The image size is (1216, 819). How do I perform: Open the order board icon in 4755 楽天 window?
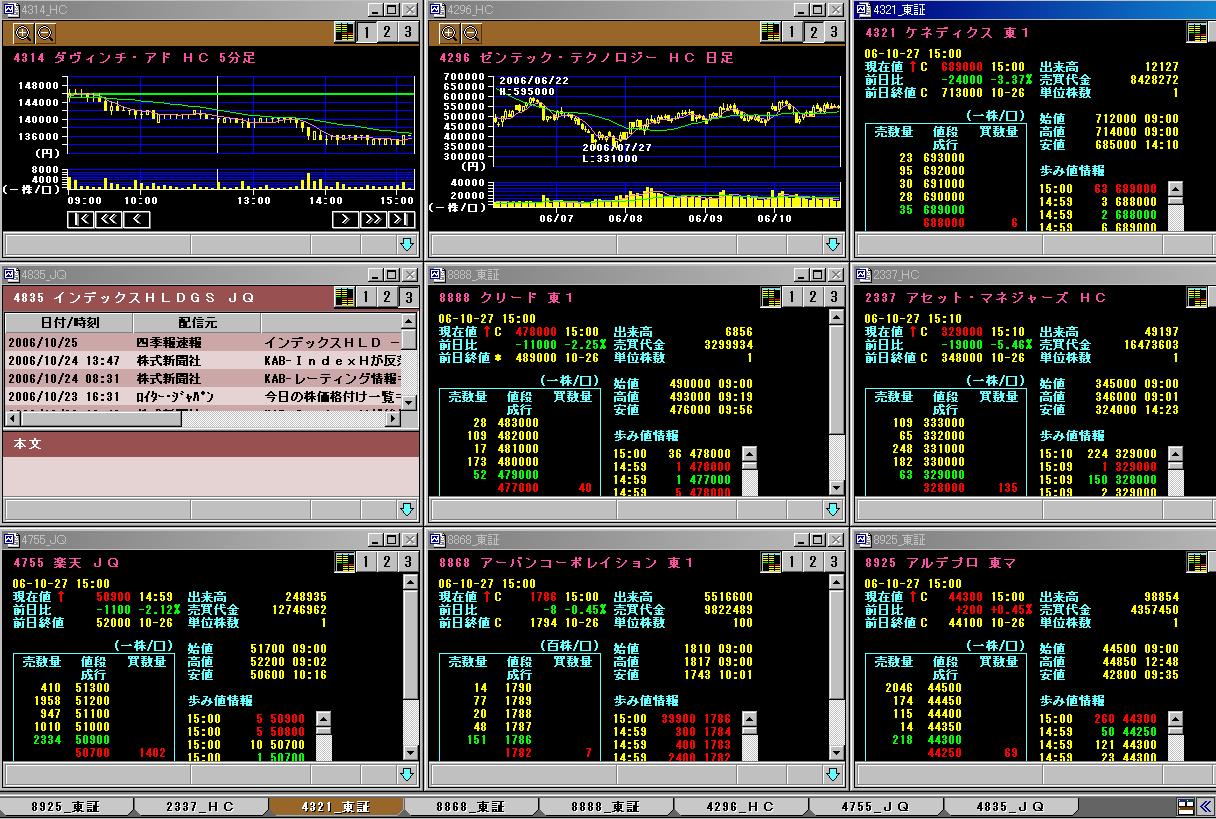pyautogui.click(x=344, y=562)
